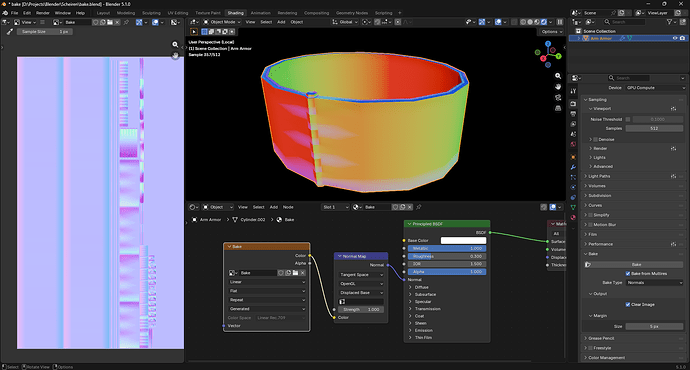Pause viewport render preview
690x370 pixels.
[x=560, y=22]
